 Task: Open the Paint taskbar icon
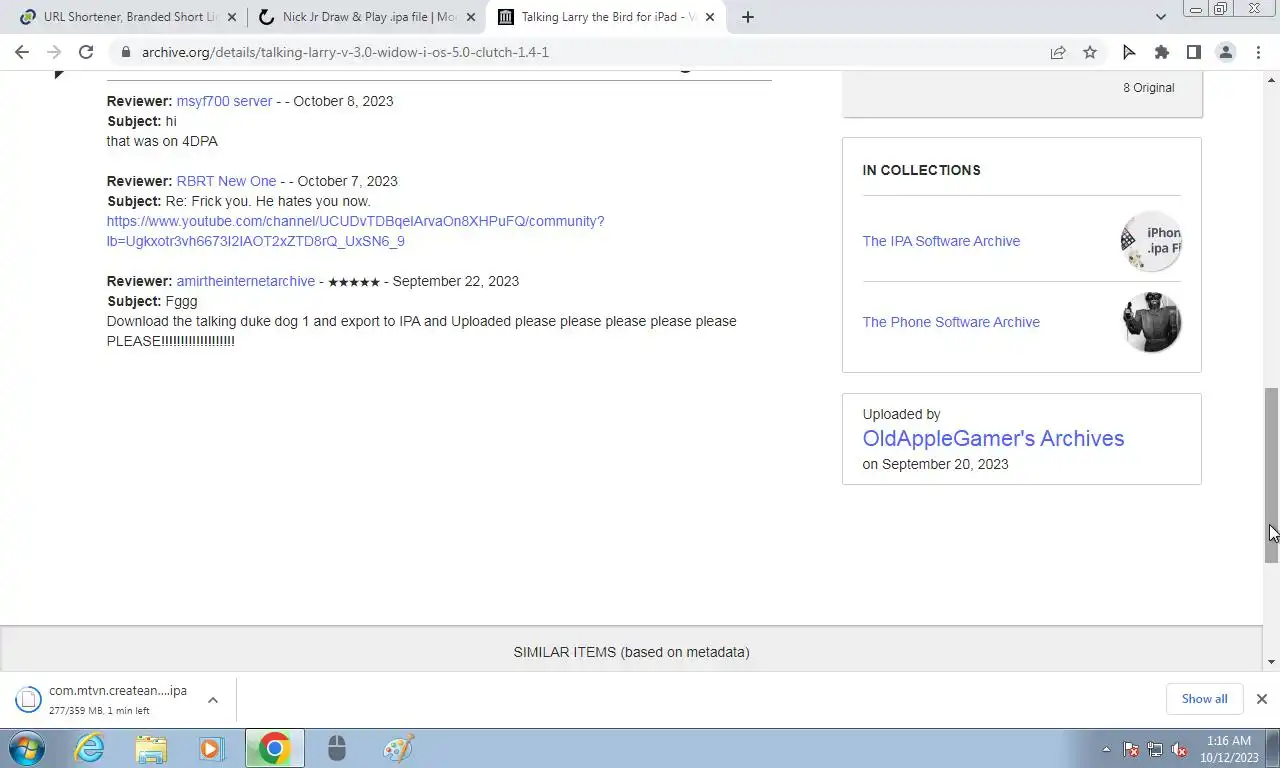tap(398, 748)
